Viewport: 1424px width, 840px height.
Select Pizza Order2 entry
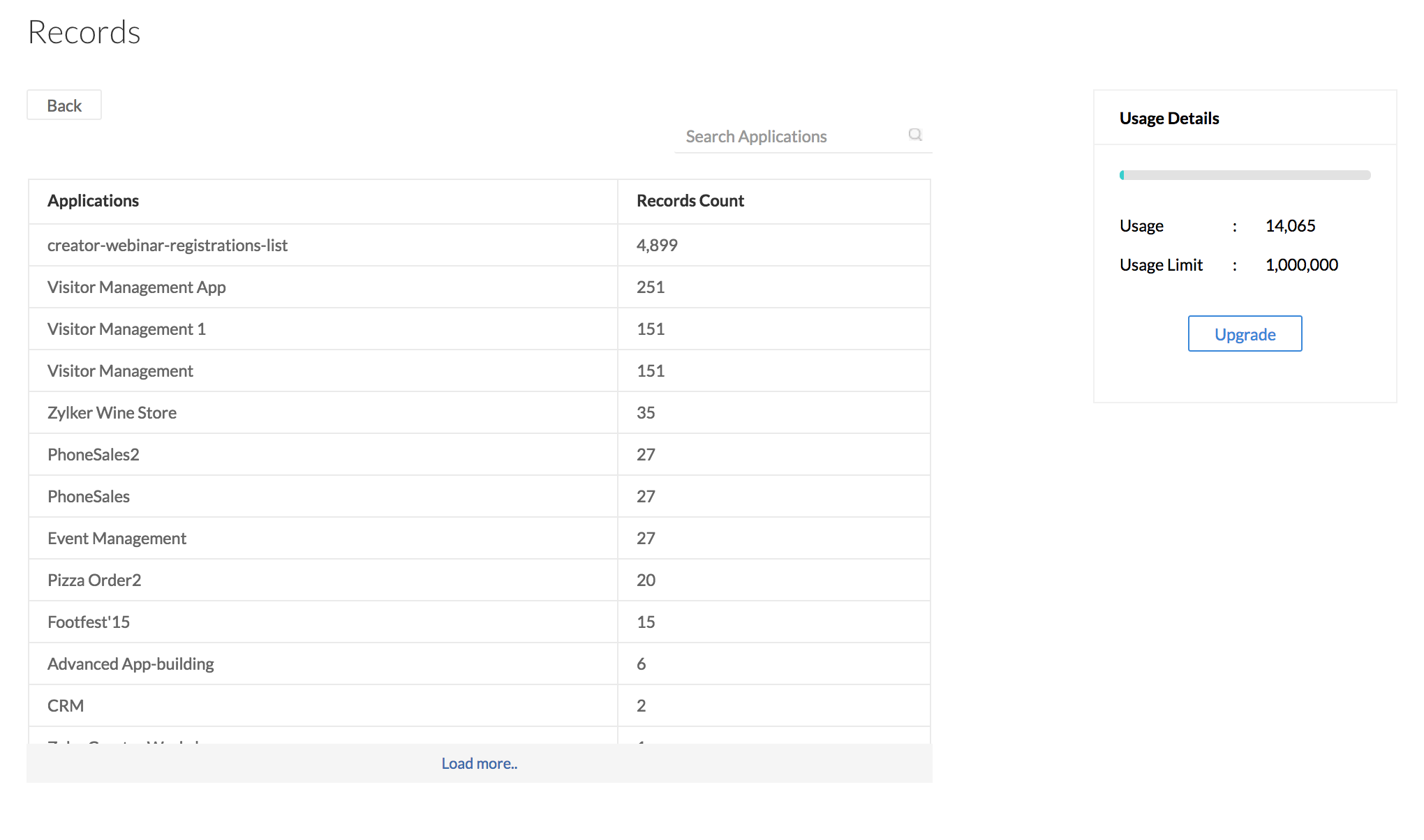(94, 580)
